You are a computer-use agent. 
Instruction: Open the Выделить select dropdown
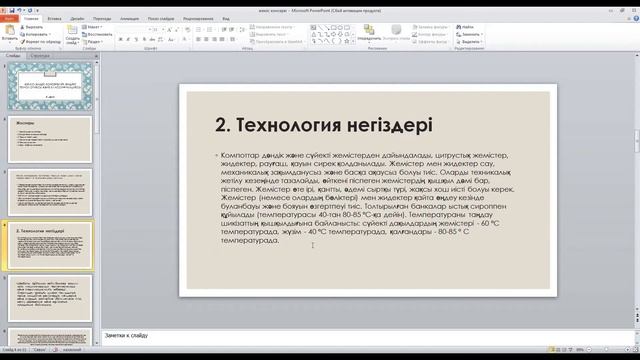pos(469,42)
